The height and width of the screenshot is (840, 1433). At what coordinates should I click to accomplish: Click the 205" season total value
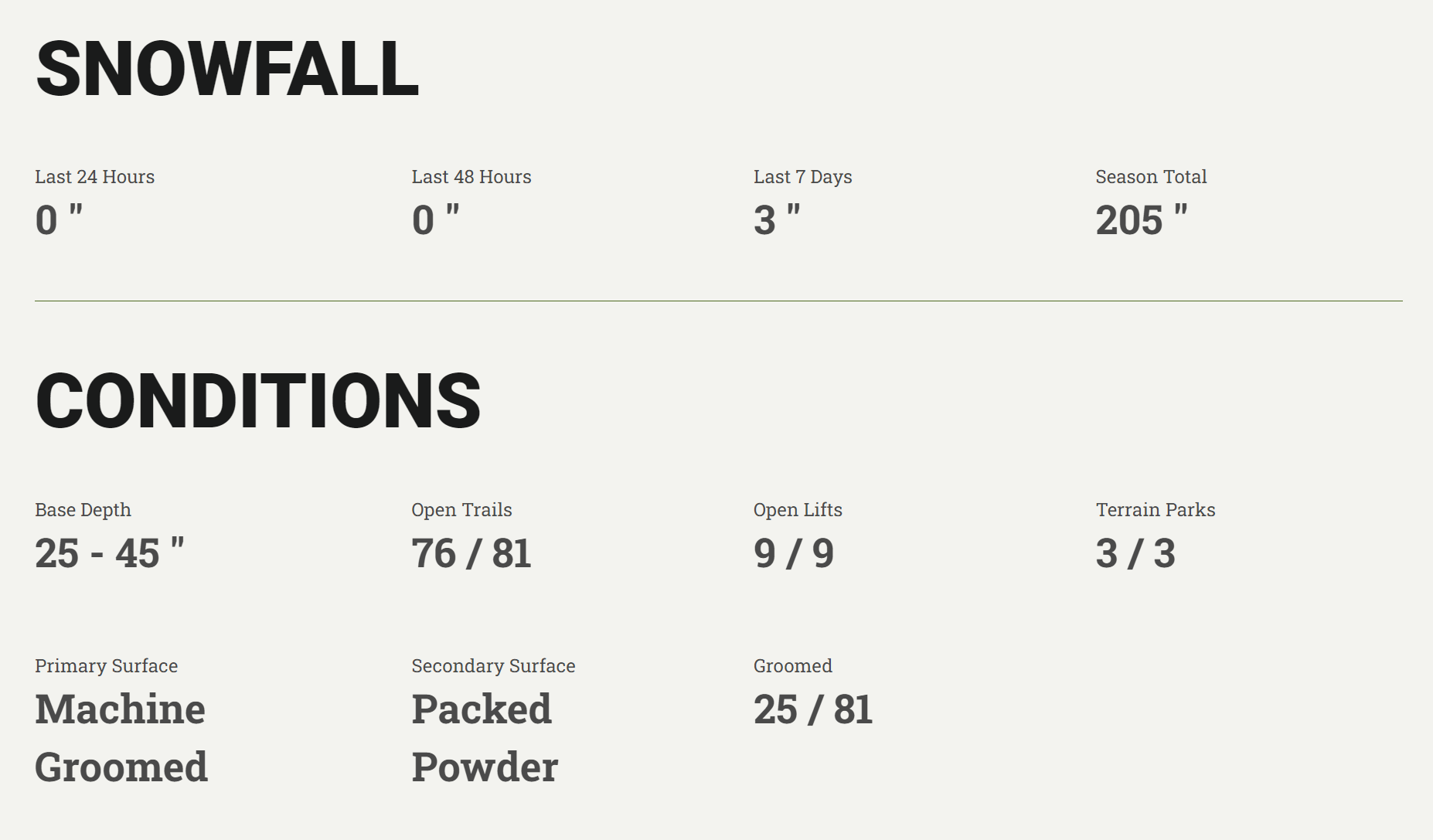tap(1142, 219)
